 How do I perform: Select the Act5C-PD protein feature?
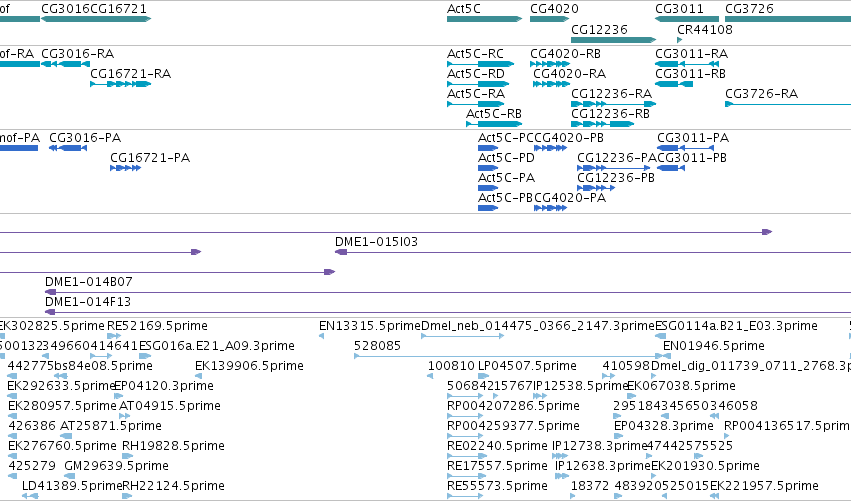point(488,168)
